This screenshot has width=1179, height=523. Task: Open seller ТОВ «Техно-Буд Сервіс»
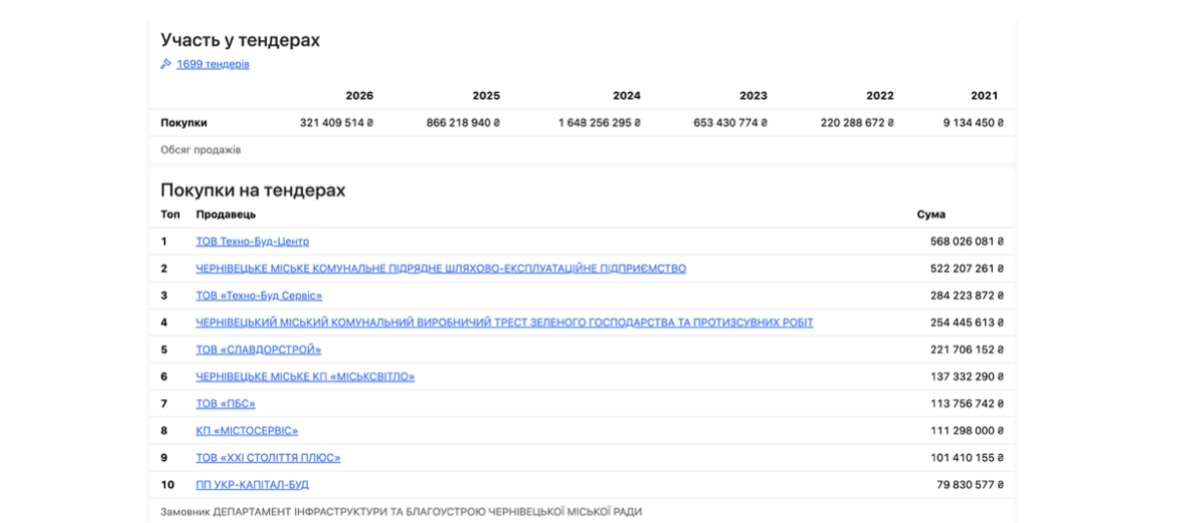(259, 296)
